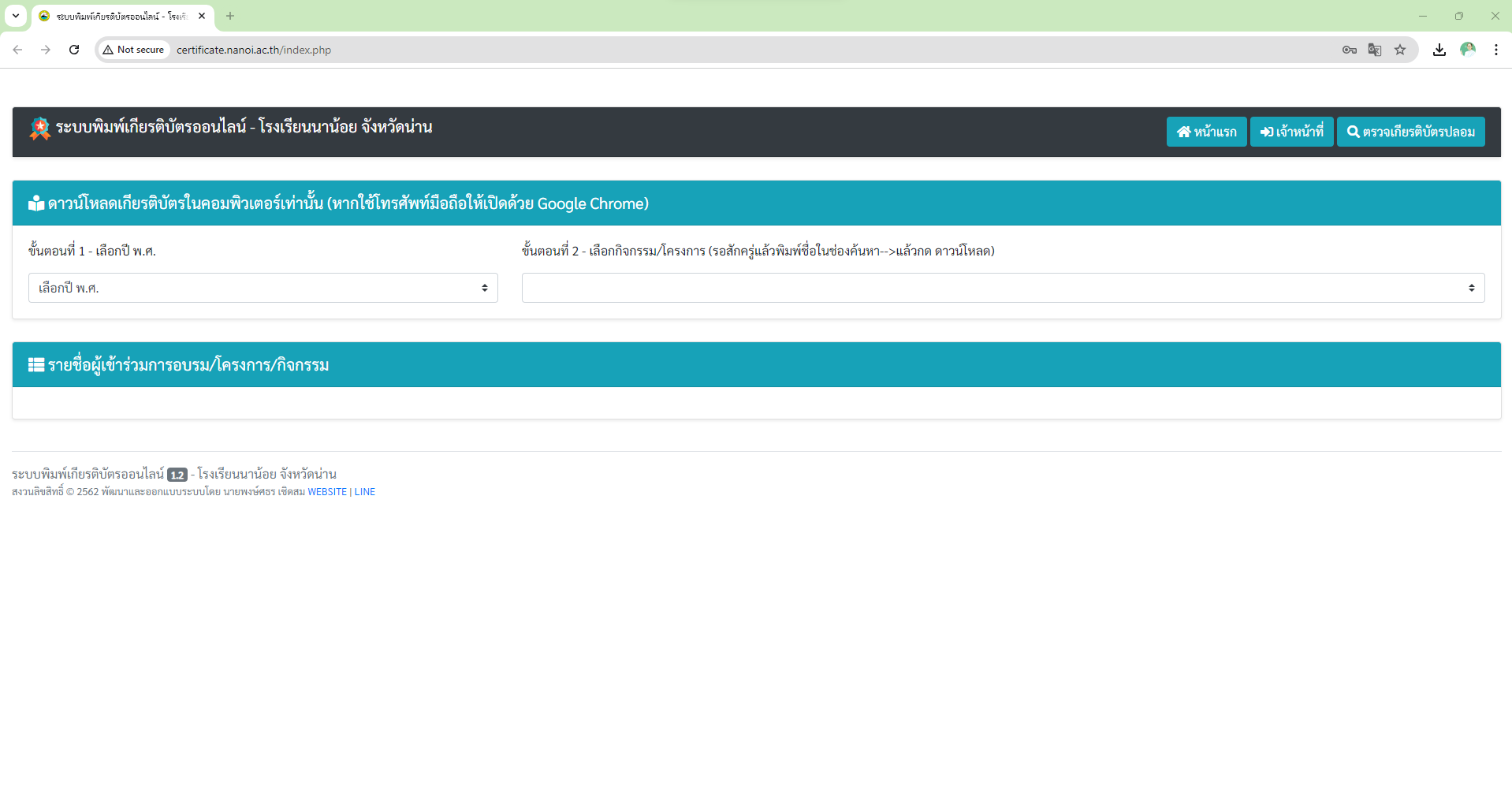Viewport: 1512px width, 809px height.
Task: Close the current browser tab
Action: [x=202, y=16]
